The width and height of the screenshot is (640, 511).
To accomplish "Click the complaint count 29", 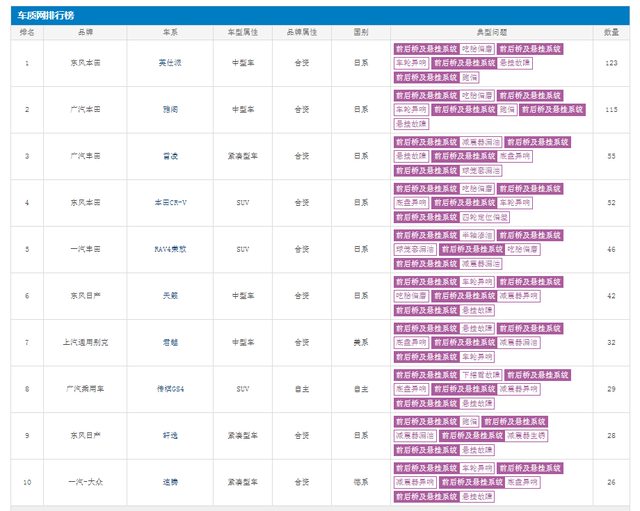I will [611, 389].
